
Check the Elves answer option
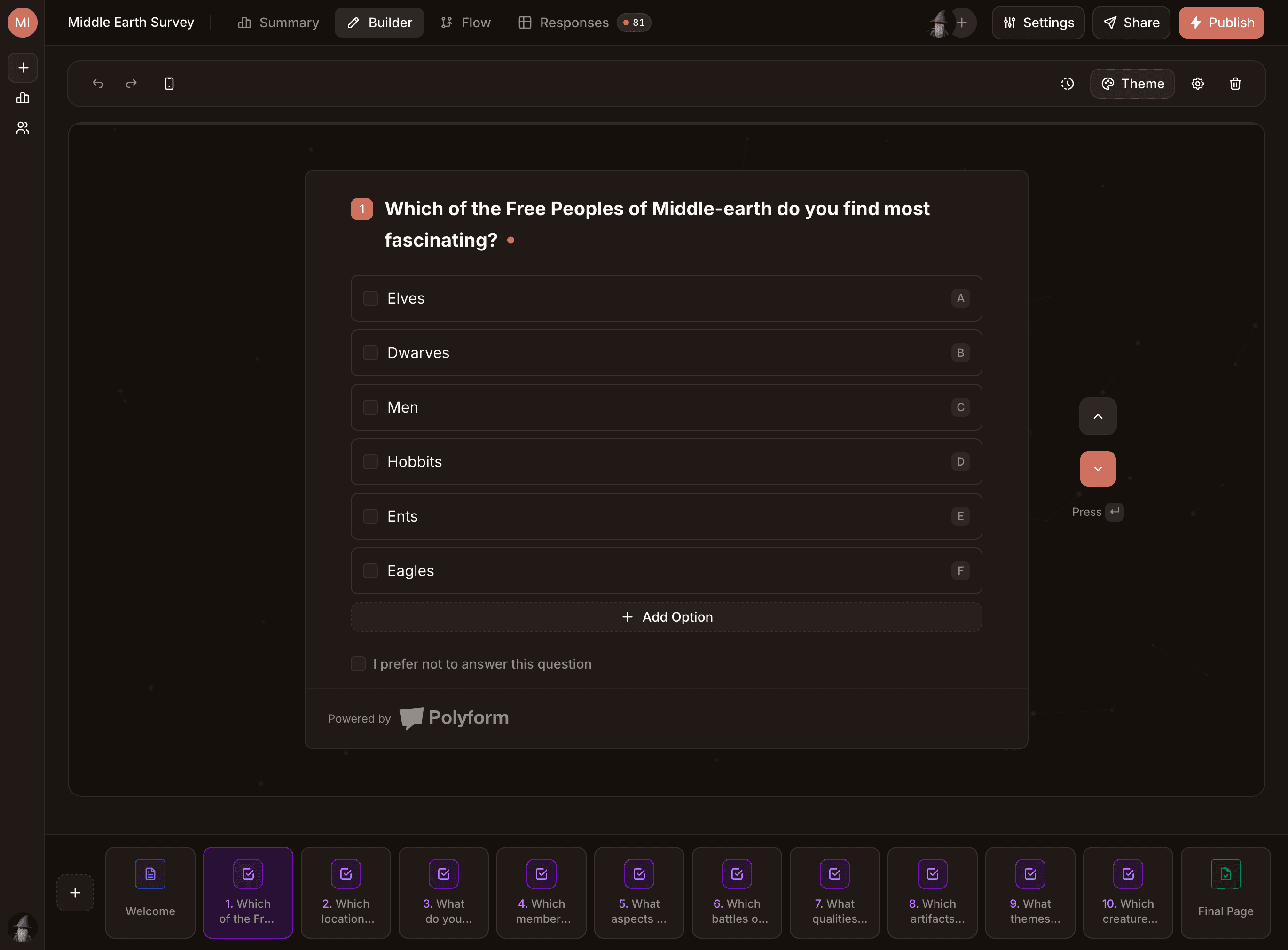(x=370, y=298)
